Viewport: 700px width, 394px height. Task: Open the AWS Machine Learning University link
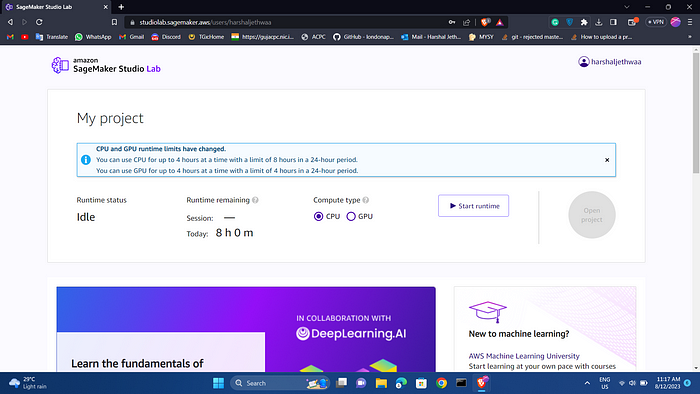(524, 356)
